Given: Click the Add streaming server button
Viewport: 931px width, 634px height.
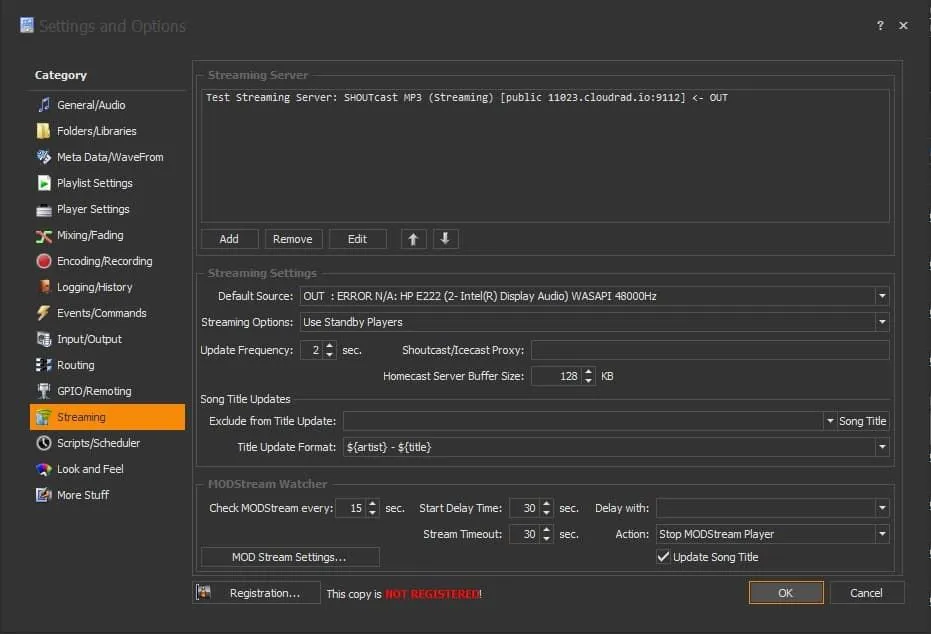Looking at the screenshot, I should click(229, 239).
